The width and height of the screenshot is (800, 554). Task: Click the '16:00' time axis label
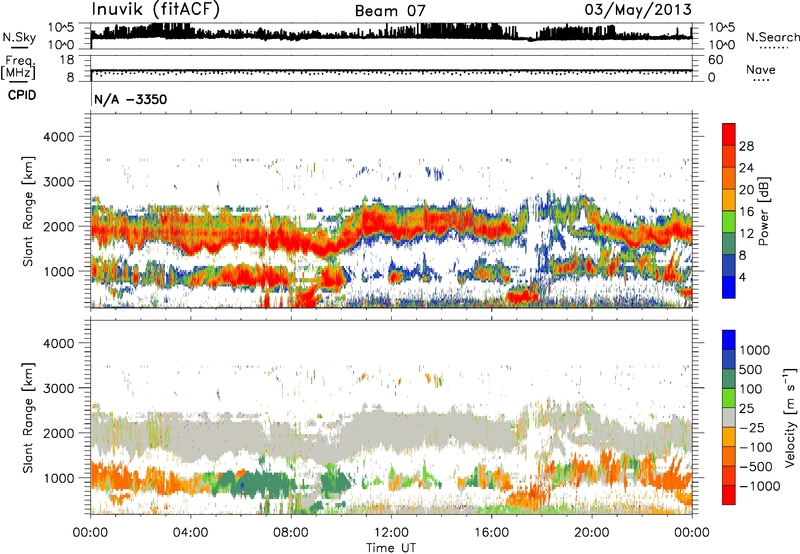[491, 533]
